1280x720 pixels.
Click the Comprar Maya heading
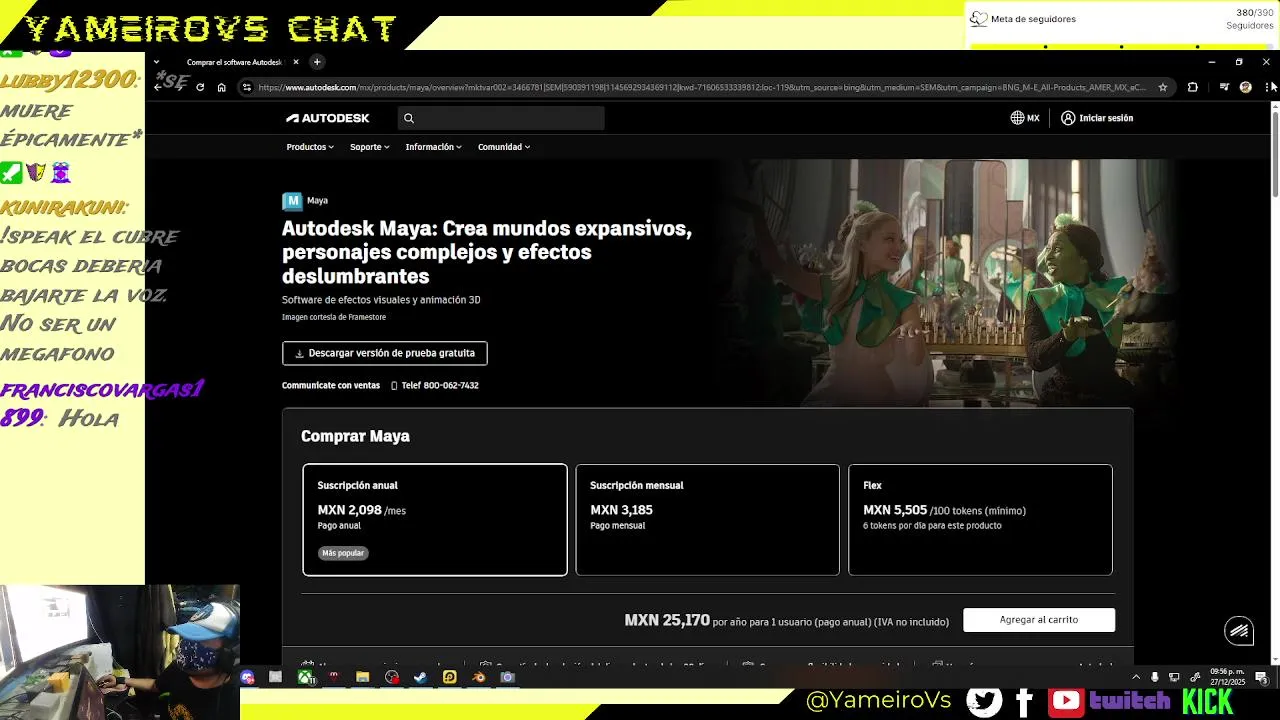pyautogui.click(x=355, y=436)
